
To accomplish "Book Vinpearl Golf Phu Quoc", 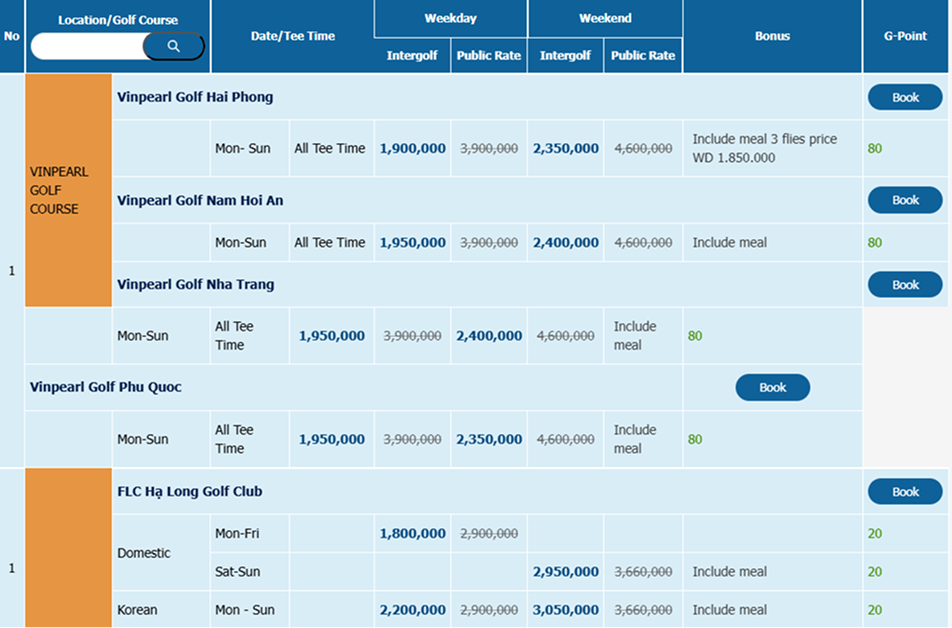I will tap(772, 387).
